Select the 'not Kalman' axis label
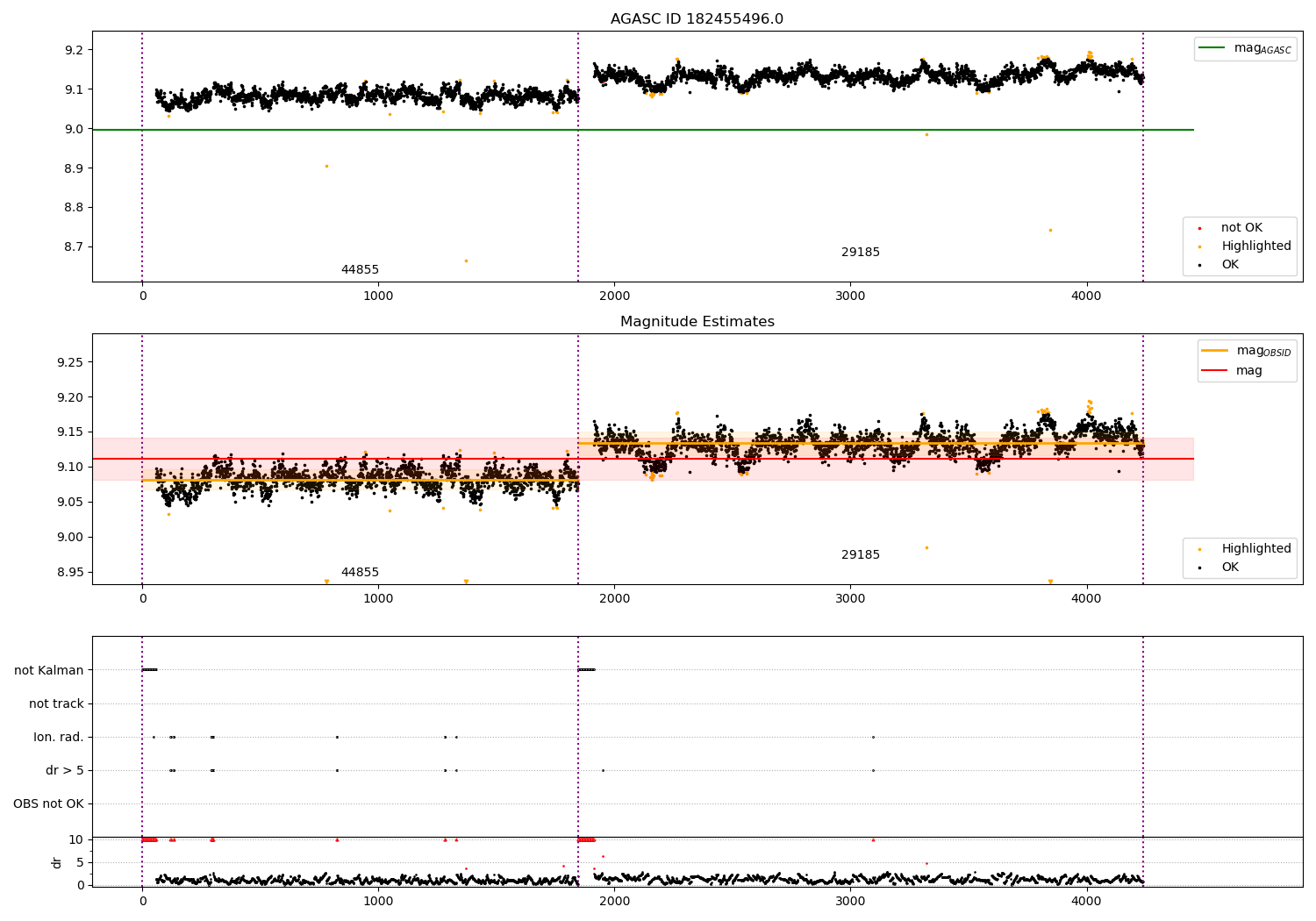Screen dimensions: 1316x921 [49, 671]
